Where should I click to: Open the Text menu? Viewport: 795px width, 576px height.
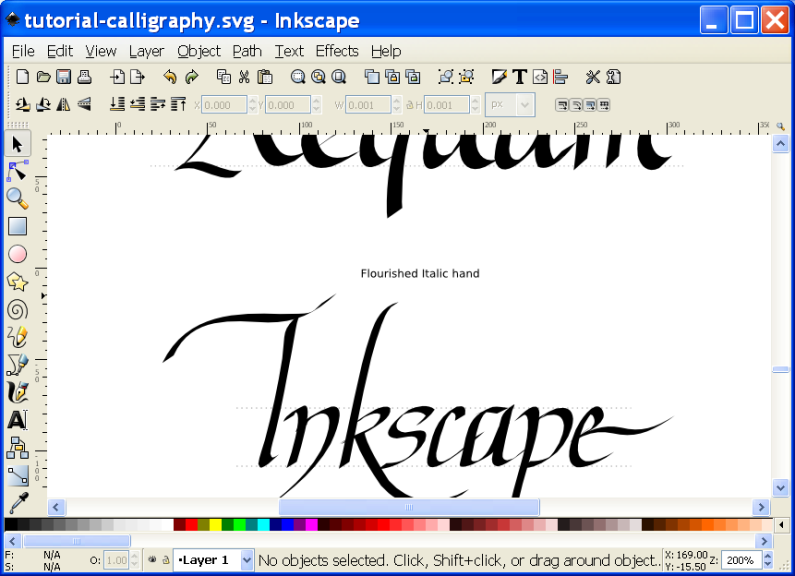[289, 51]
